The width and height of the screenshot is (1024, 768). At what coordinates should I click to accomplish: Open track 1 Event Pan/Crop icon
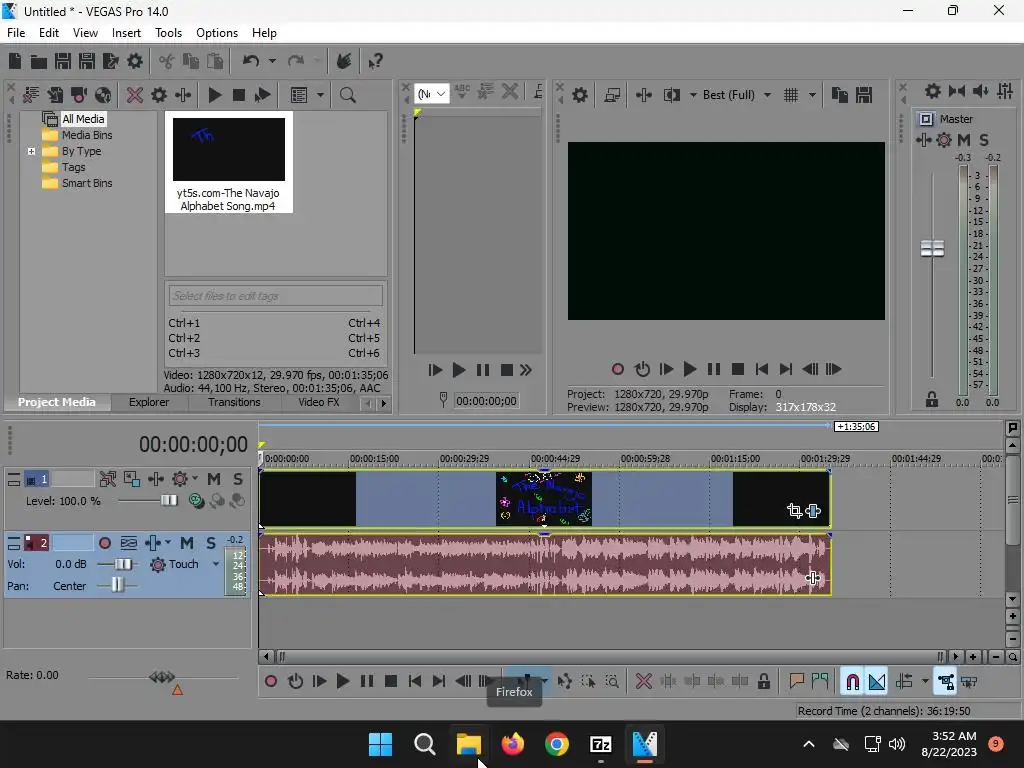[794, 511]
